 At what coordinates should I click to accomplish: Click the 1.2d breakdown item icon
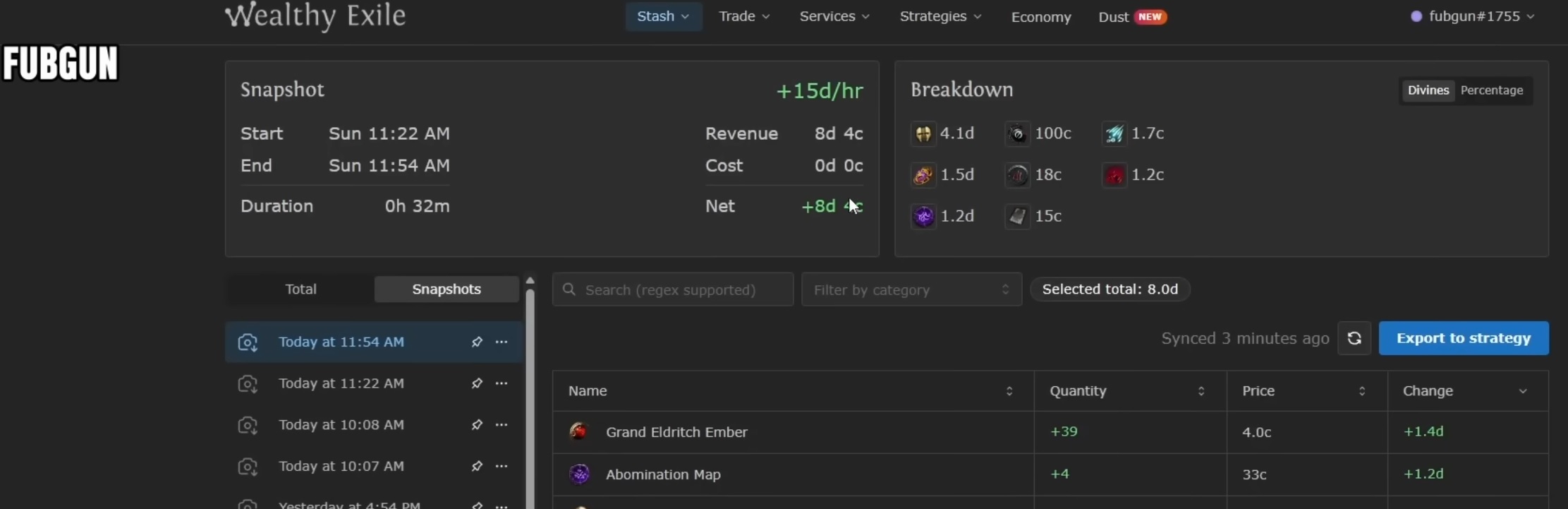point(923,216)
